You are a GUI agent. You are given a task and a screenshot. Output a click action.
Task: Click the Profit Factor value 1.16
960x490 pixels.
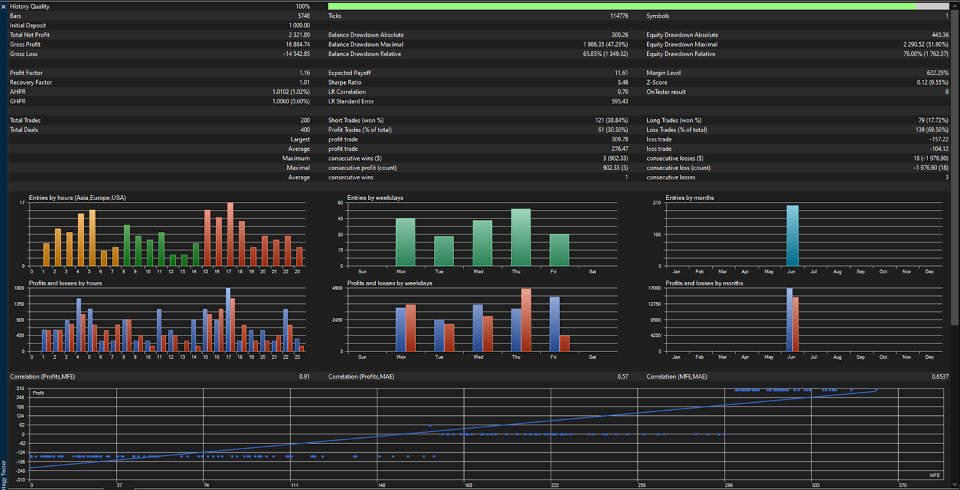click(305, 73)
